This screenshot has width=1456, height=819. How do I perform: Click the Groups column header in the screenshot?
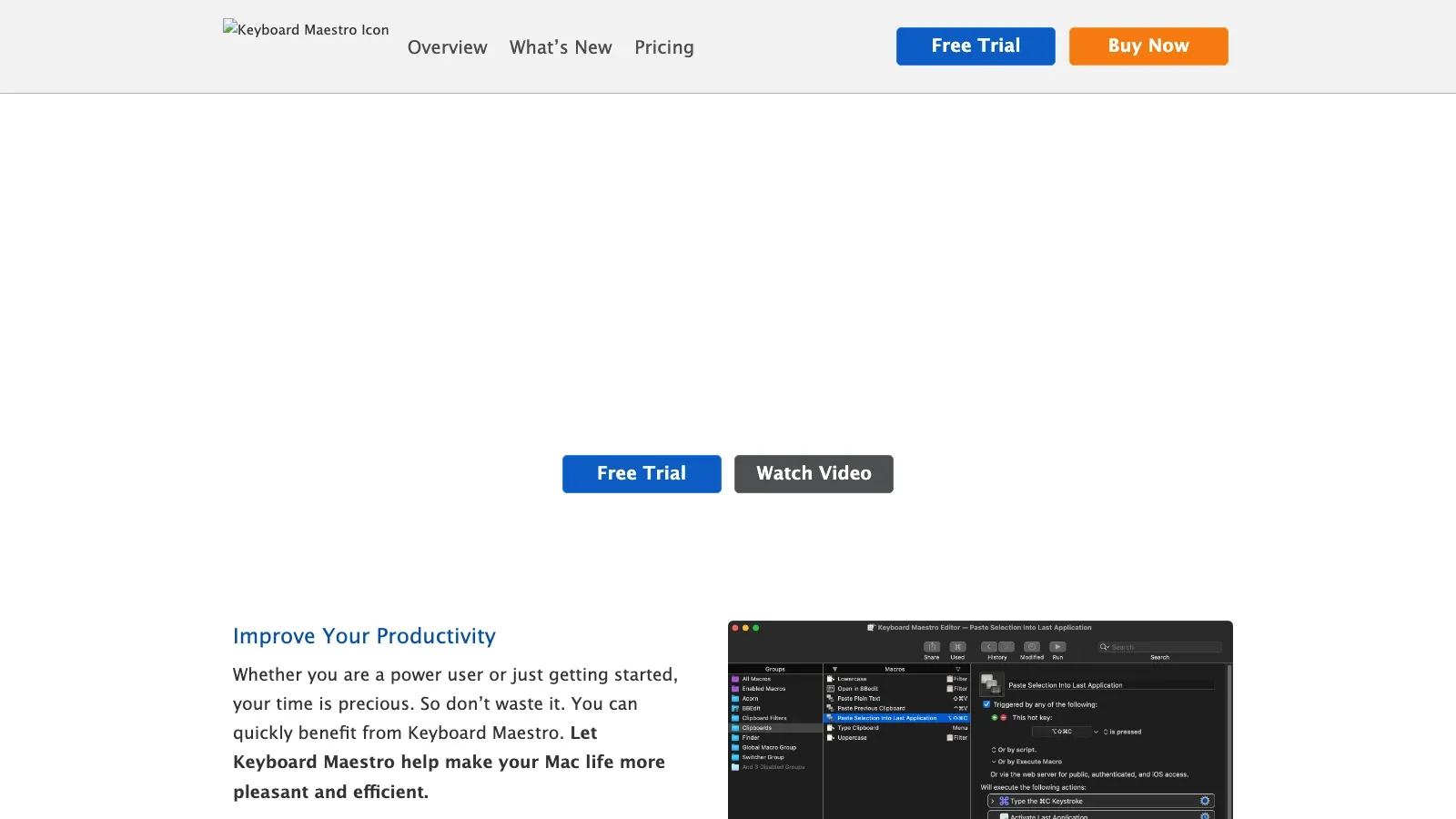point(775,669)
